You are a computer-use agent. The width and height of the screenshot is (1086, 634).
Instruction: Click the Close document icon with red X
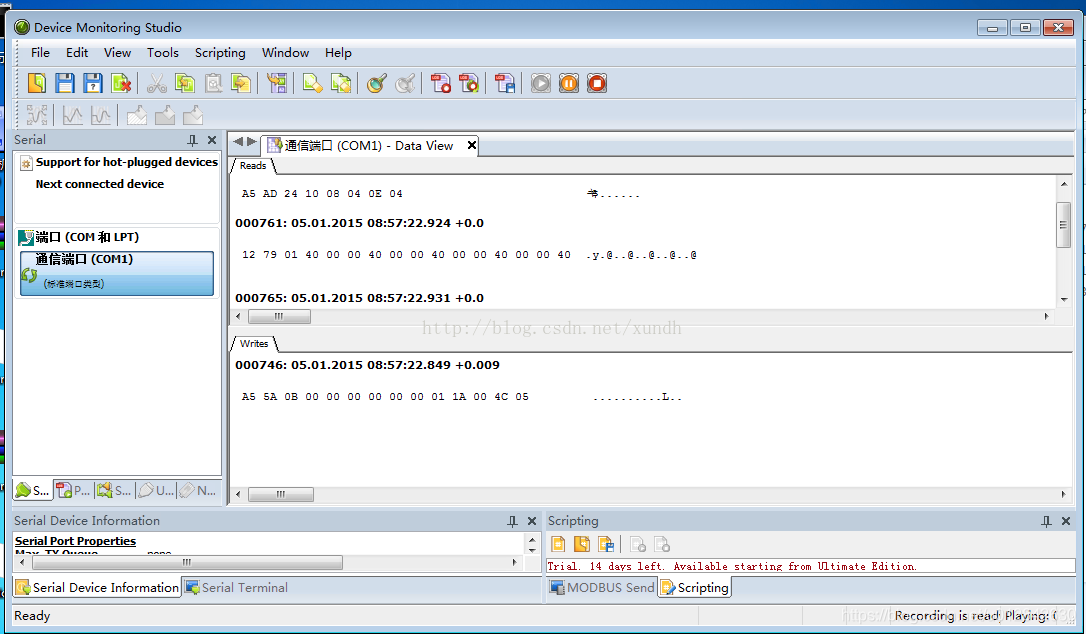121,83
